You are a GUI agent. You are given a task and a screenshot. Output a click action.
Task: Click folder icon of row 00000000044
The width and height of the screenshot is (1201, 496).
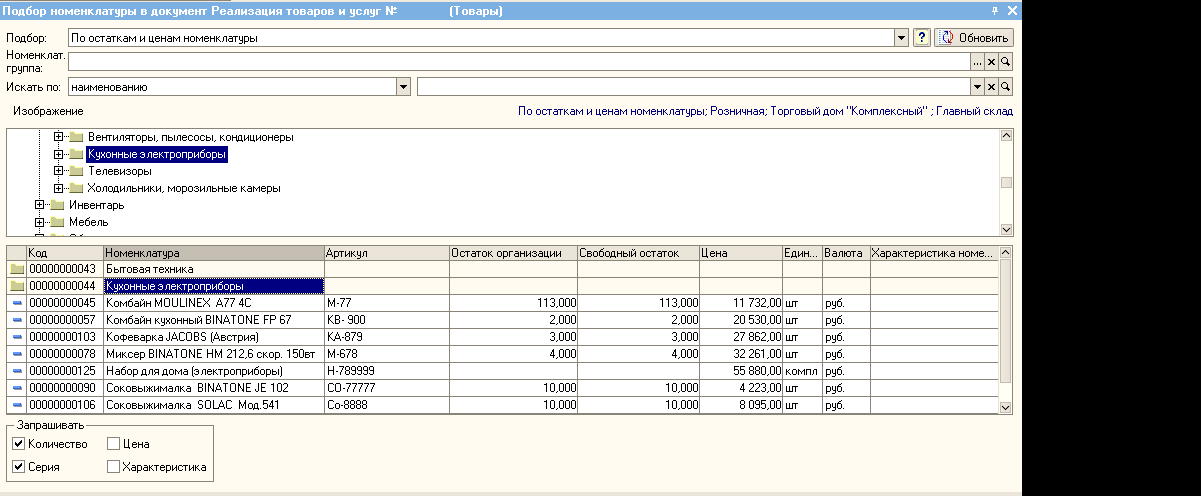[16, 286]
